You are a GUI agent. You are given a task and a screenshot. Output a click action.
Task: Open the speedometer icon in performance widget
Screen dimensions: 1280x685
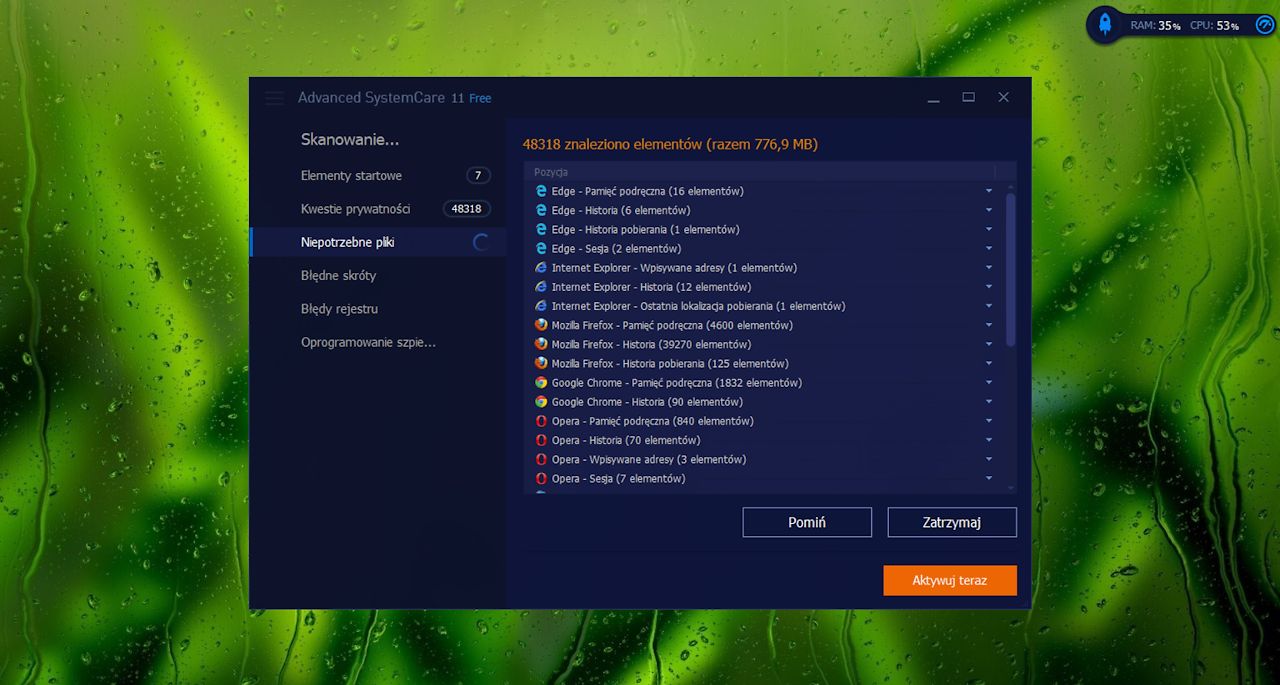(1264, 25)
